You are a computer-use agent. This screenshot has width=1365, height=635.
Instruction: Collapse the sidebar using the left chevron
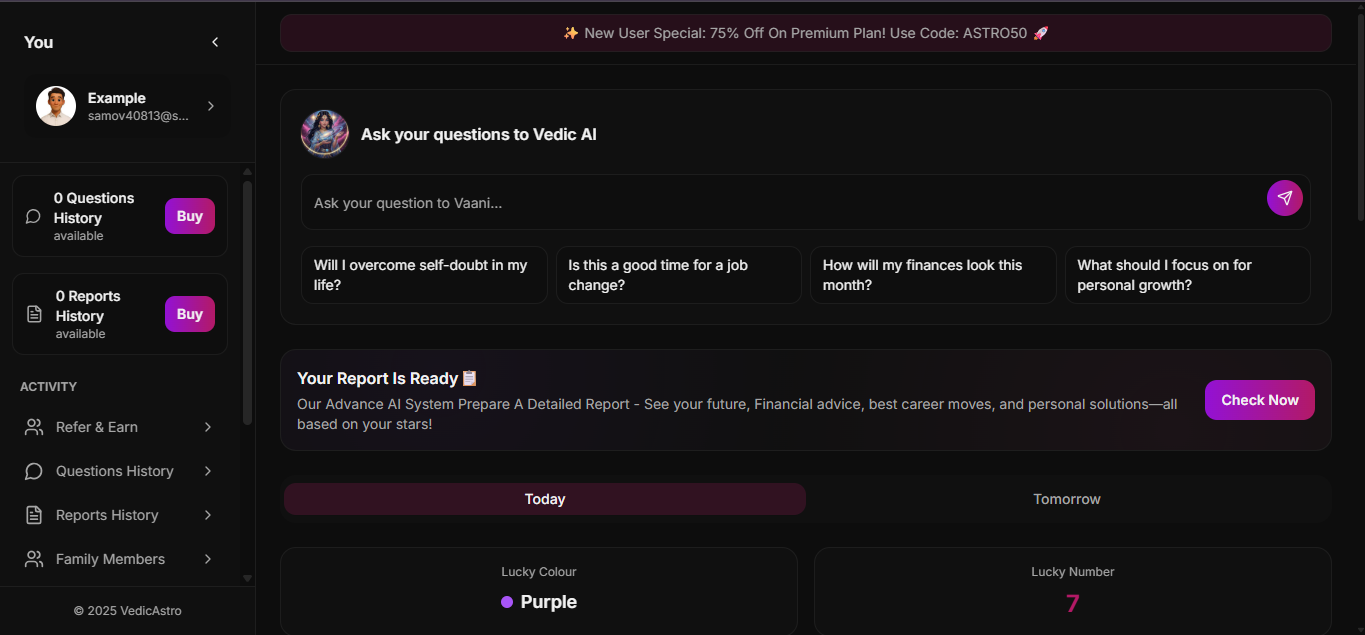point(214,42)
